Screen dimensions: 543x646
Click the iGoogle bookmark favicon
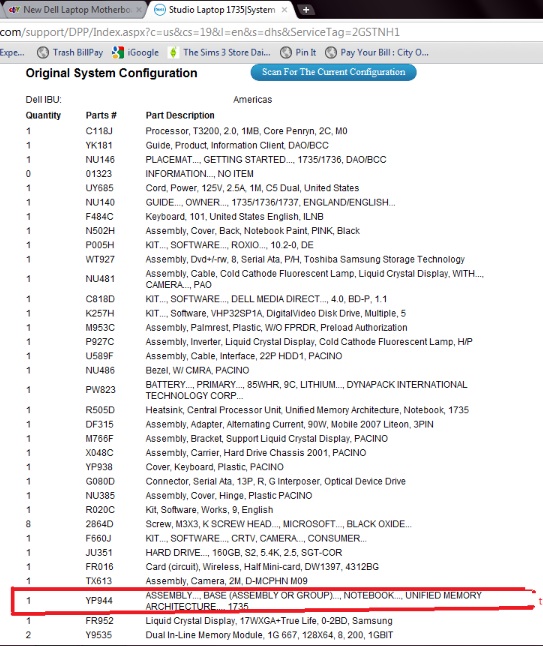[118, 52]
